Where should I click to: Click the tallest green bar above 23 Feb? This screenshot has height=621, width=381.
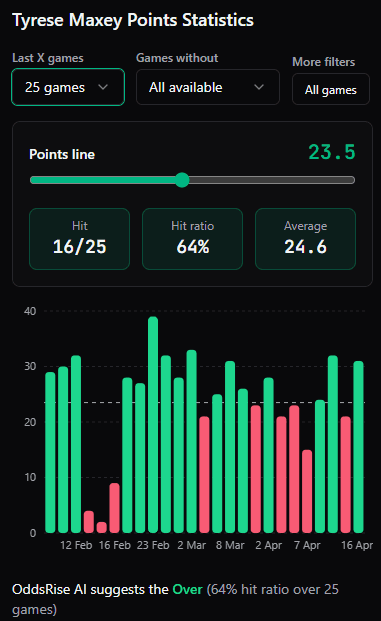coord(153,425)
